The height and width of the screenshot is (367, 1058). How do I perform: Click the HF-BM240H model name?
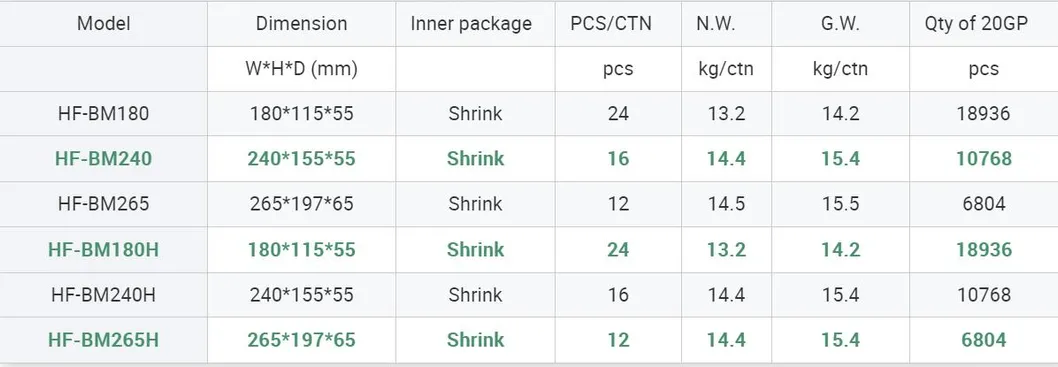tap(103, 295)
